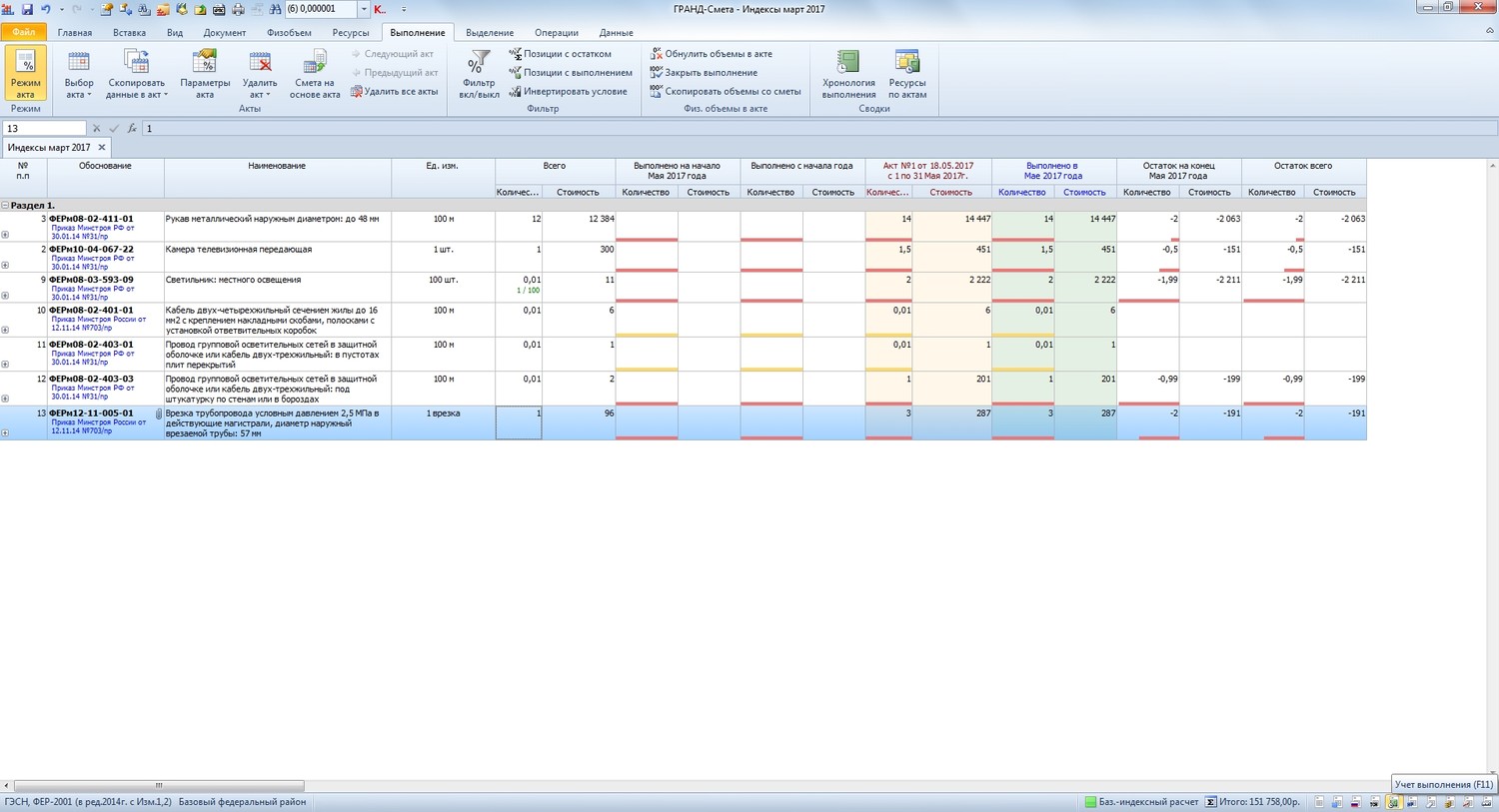Viewport: 1499px width, 812px height.
Task: Switch to the Документ ribbon tab
Action: point(224,33)
